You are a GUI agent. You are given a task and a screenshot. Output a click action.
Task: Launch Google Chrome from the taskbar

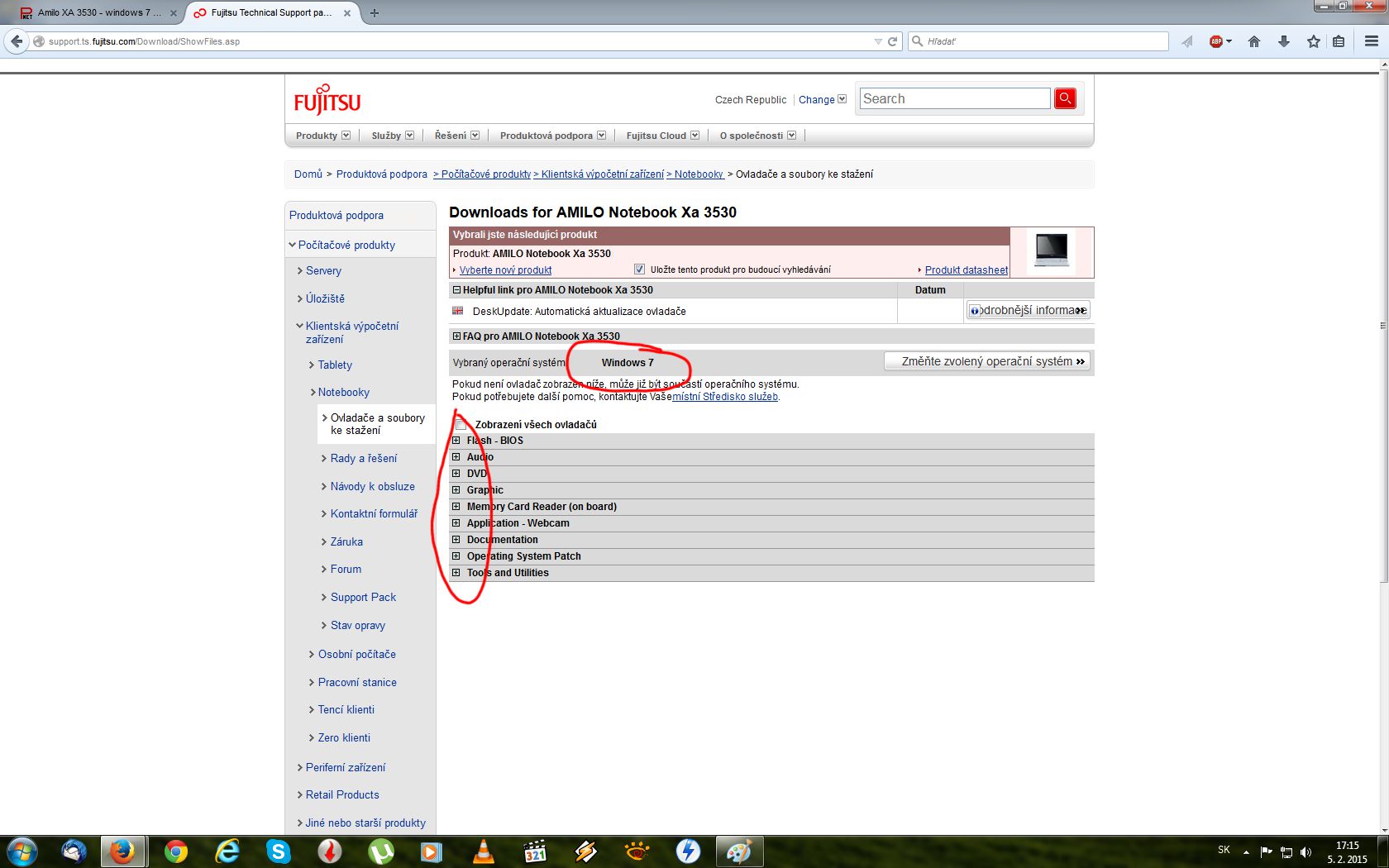click(175, 851)
